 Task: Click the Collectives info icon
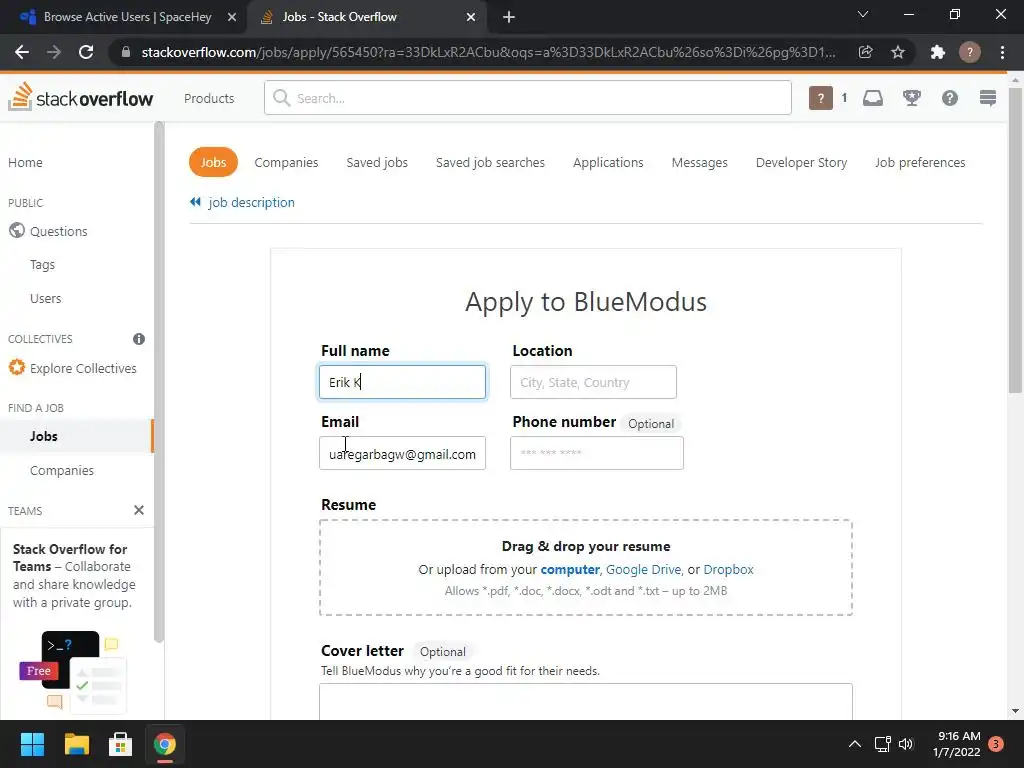[138, 339]
